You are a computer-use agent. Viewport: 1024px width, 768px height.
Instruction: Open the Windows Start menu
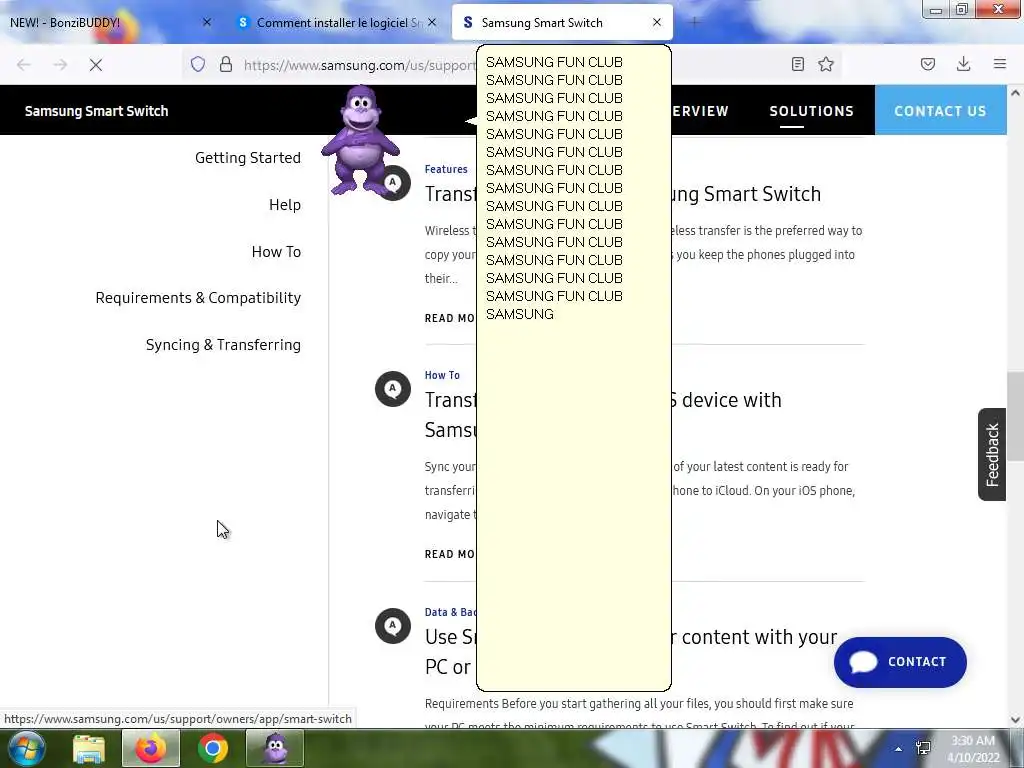tap(27, 748)
